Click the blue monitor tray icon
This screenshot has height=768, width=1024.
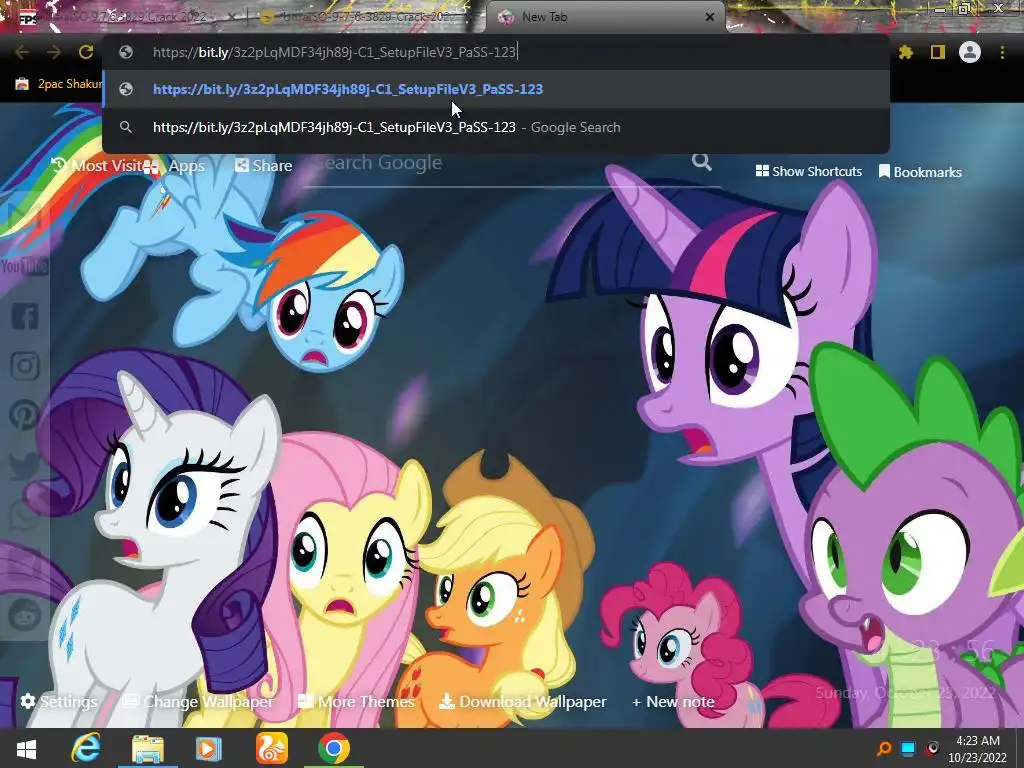point(908,749)
